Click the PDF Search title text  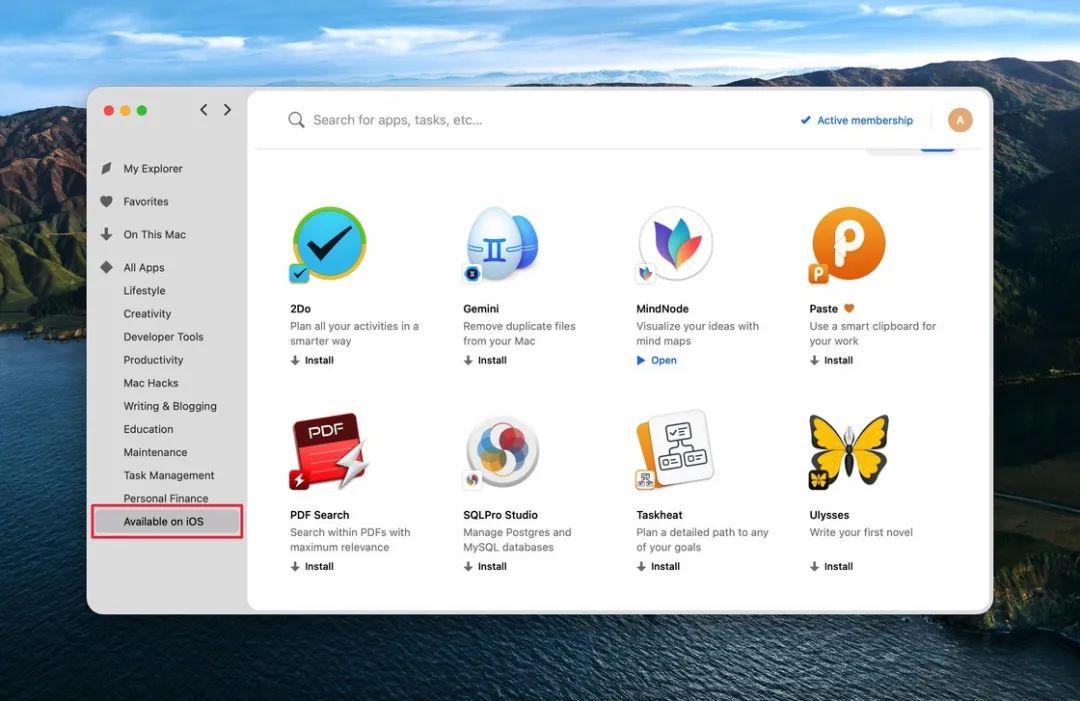point(320,514)
